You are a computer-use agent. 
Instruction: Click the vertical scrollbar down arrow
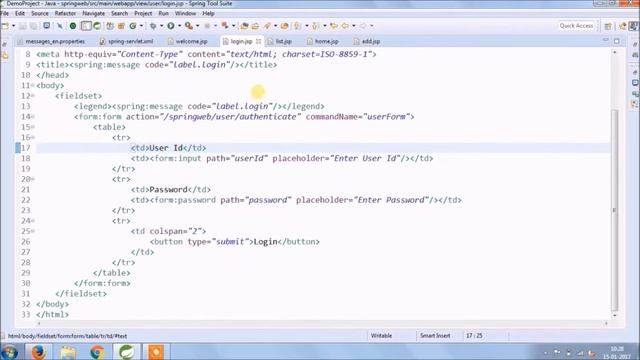[615, 316]
